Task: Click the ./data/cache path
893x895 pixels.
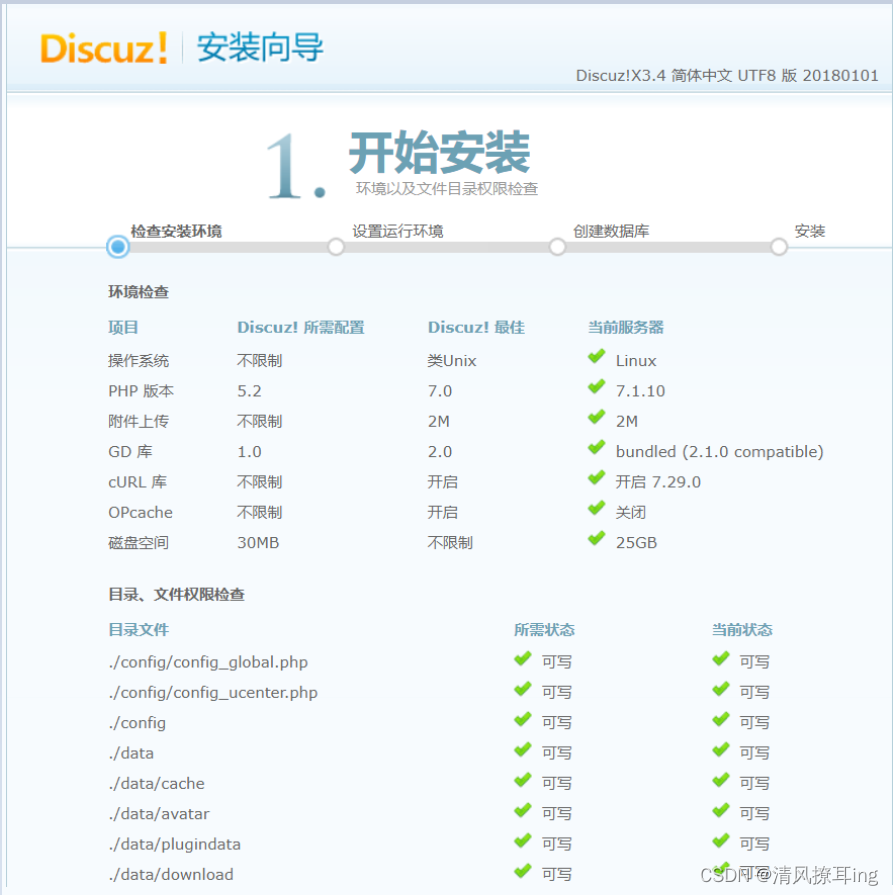Action: [x=156, y=783]
